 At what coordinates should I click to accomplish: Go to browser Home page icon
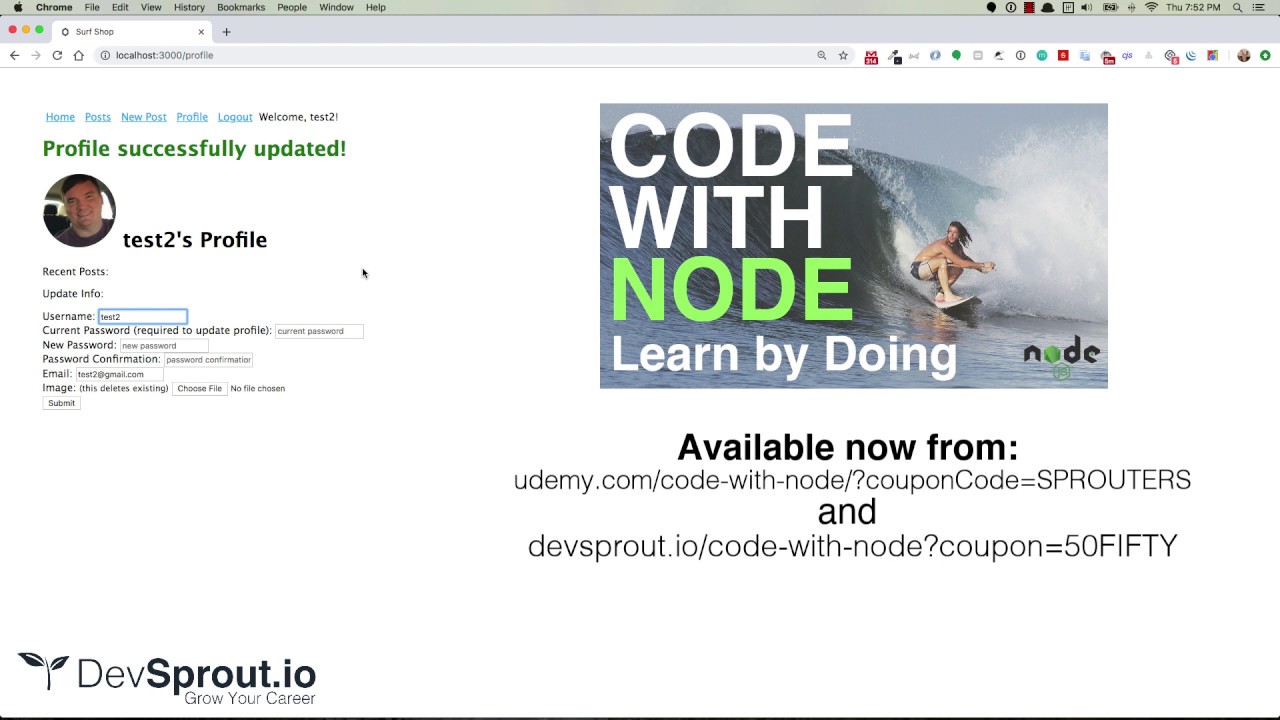pos(79,55)
